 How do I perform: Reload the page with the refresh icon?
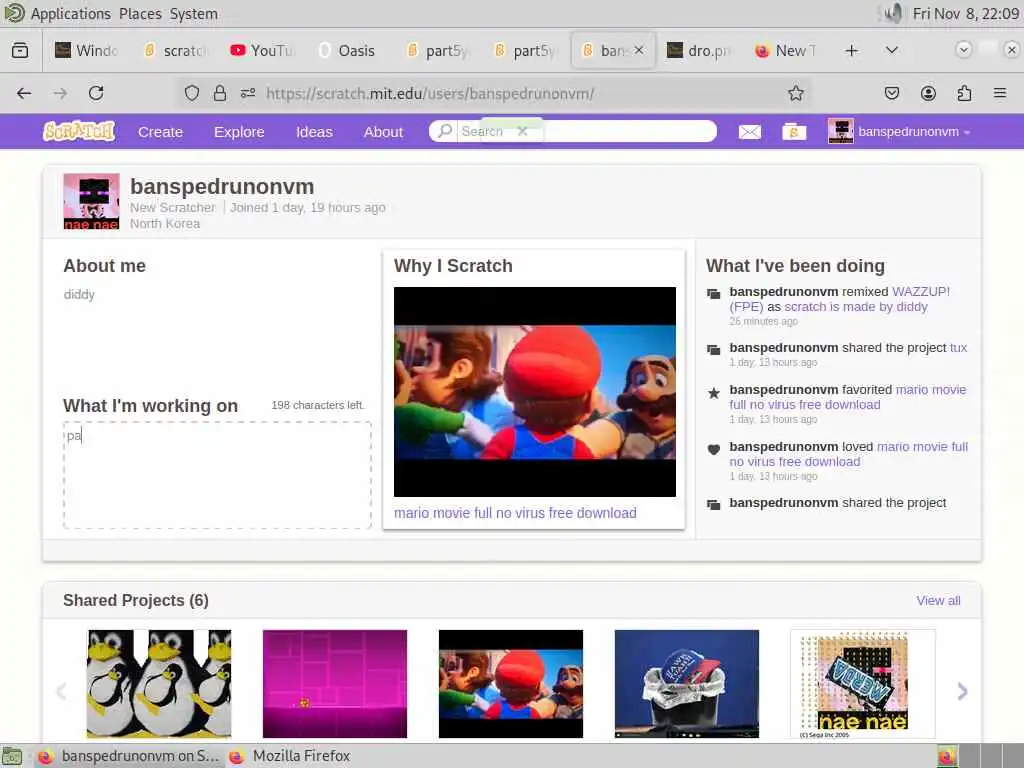pyautogui.click(x=96, y=93)
